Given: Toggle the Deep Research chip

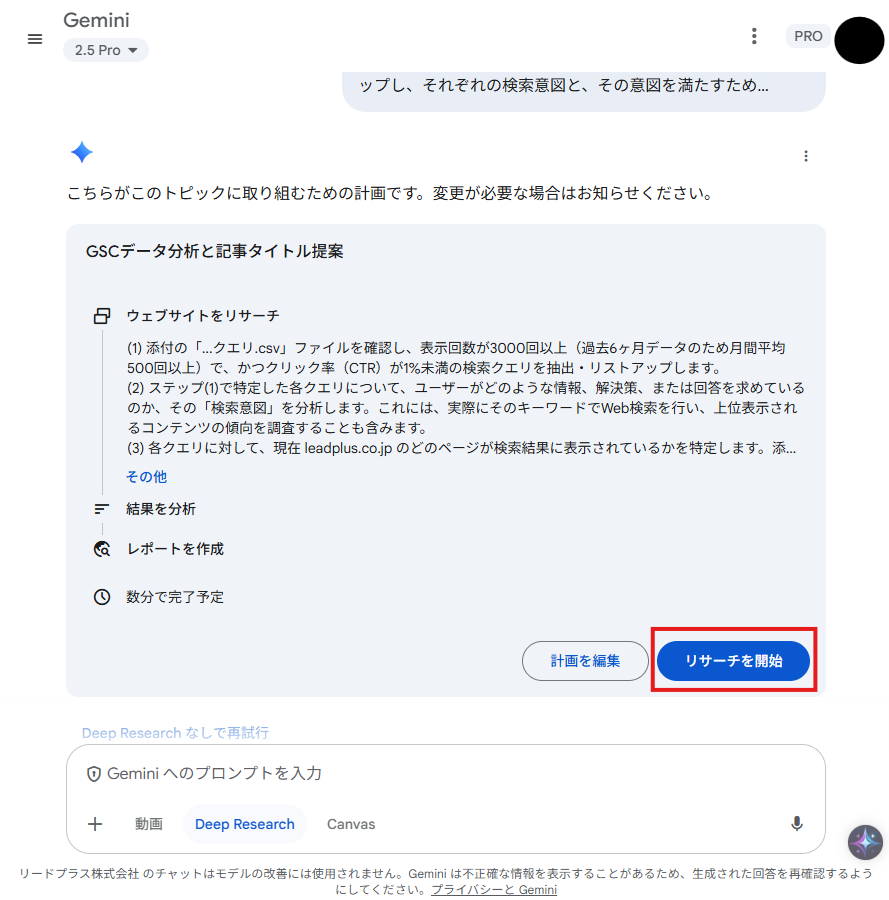Looking at the screenshot, I should (244, 824).
